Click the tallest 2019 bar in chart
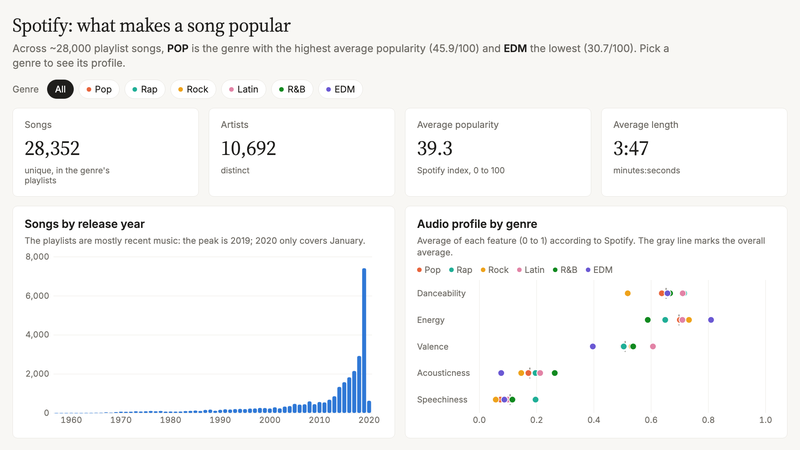Screen dimensions: 800x450 [x=364, y=340]
